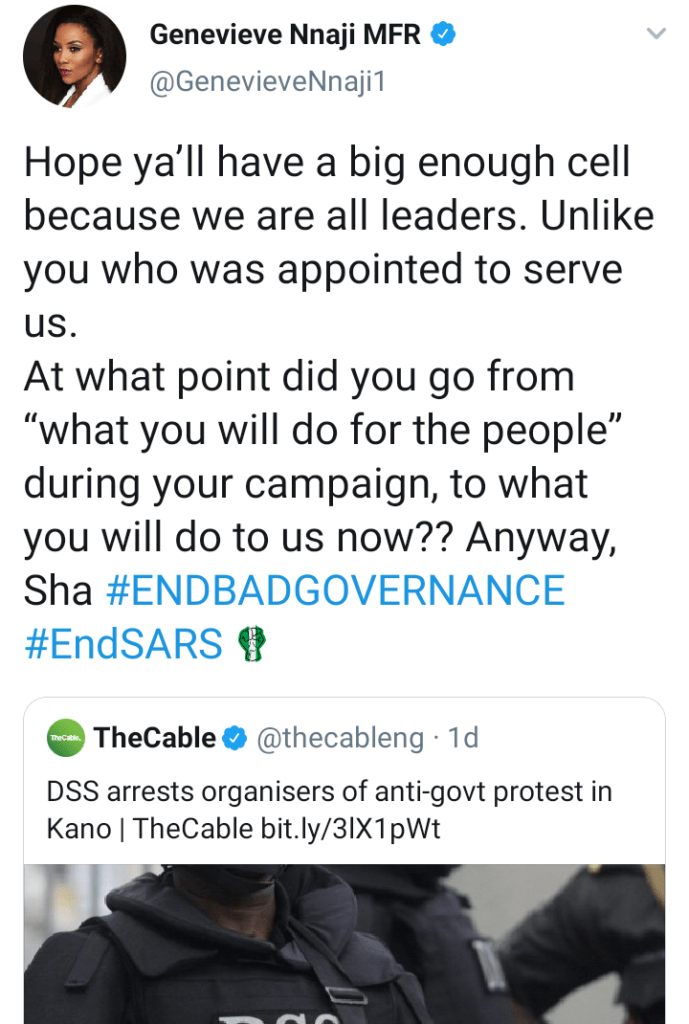Click the verified badge beside Genevieve Nnaji MFR
The width and height of the screenshot is (689, 1024).
click(x=444, y=36)
